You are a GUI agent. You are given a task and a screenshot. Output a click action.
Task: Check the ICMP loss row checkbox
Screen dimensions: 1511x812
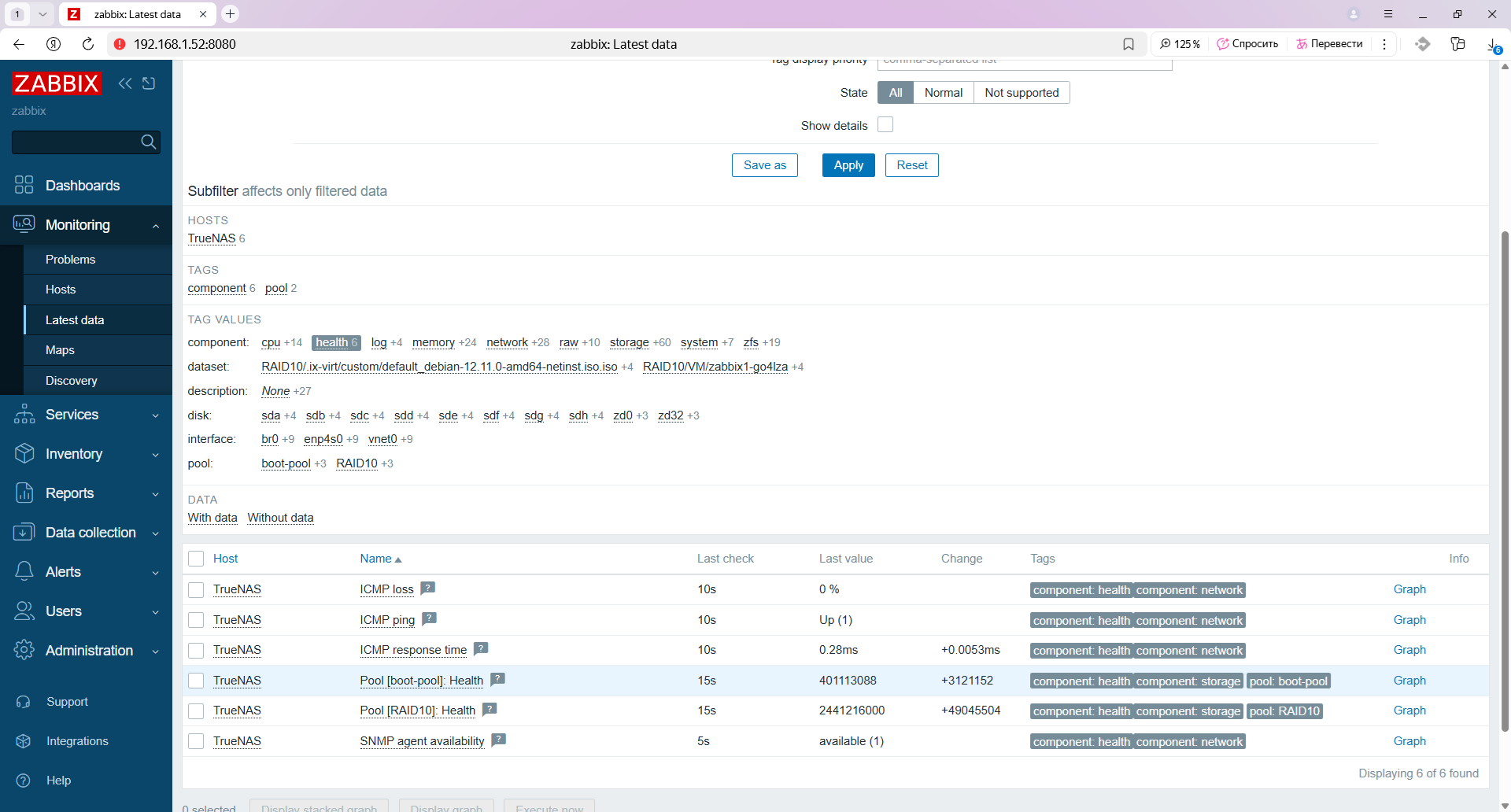click(x=196, y=589)
